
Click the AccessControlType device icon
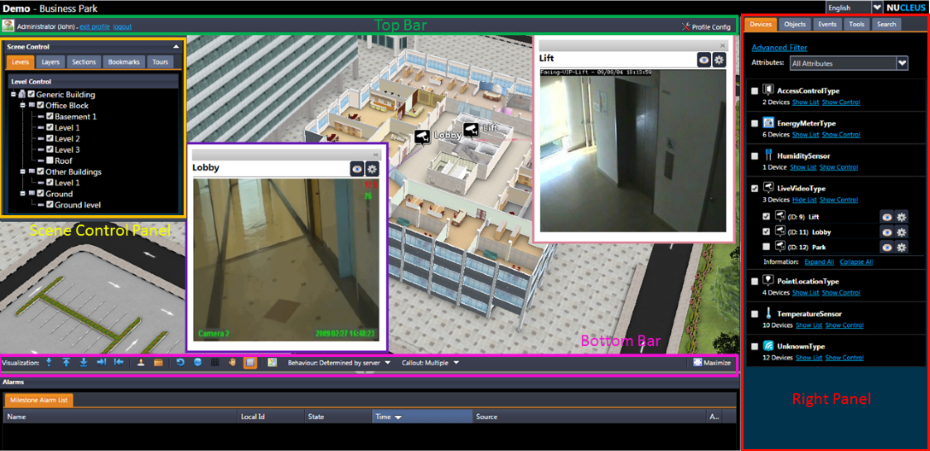tap(768, 90)
